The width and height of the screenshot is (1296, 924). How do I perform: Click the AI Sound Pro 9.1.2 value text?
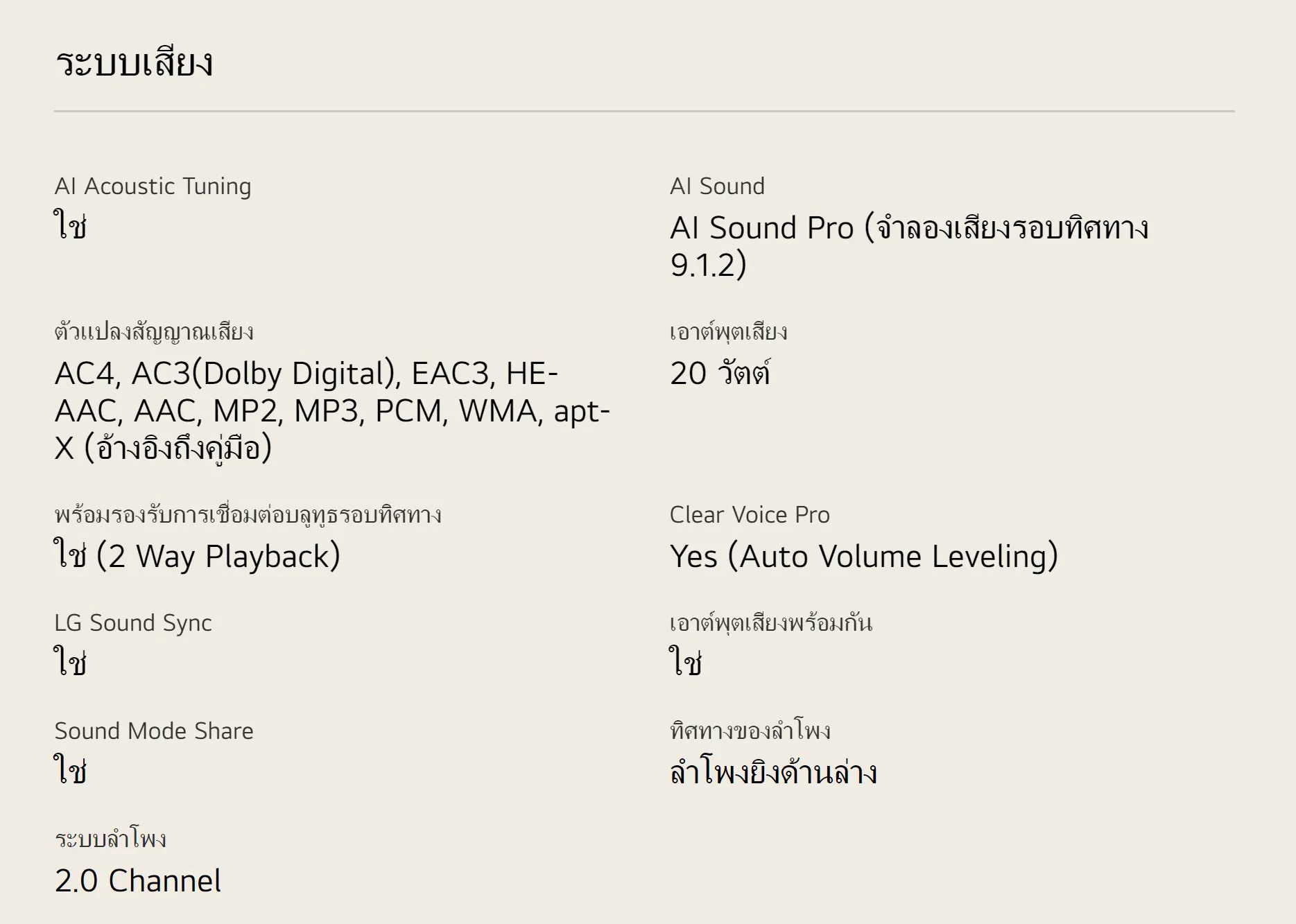click(908, 246)
